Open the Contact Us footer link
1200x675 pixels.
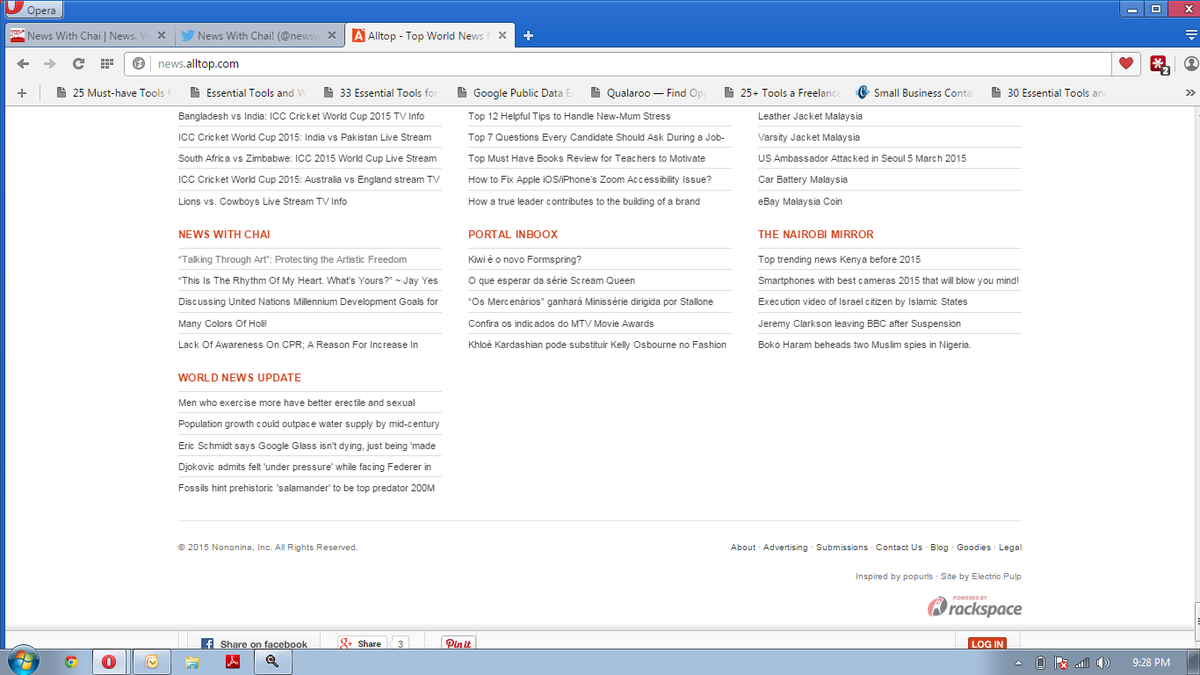click(x=898, y=547)
